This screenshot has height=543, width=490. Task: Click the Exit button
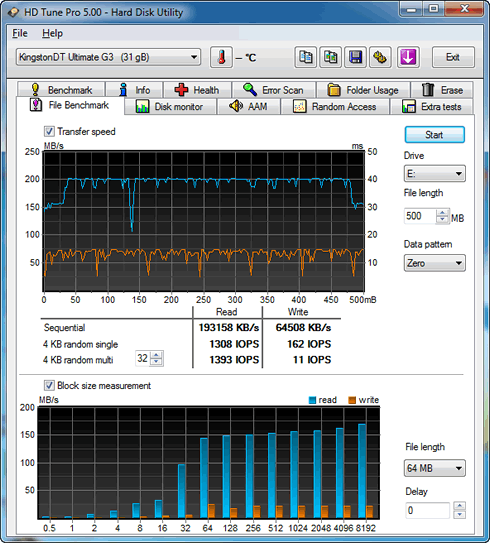click(x=453, y=57)
